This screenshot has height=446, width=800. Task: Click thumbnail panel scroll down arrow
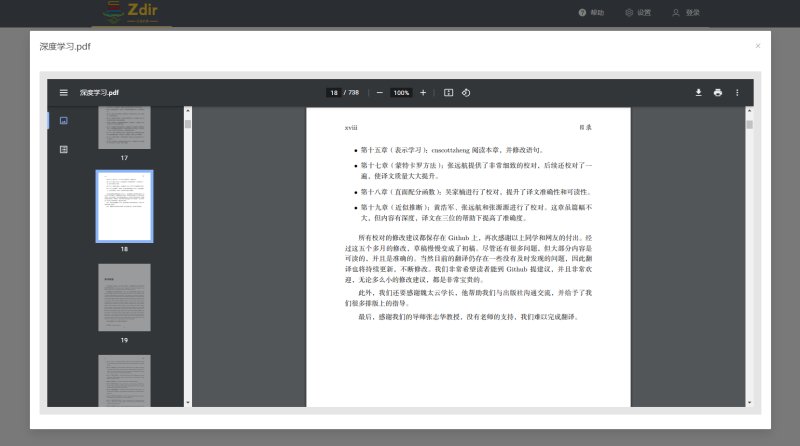click(x=188, y=403)
